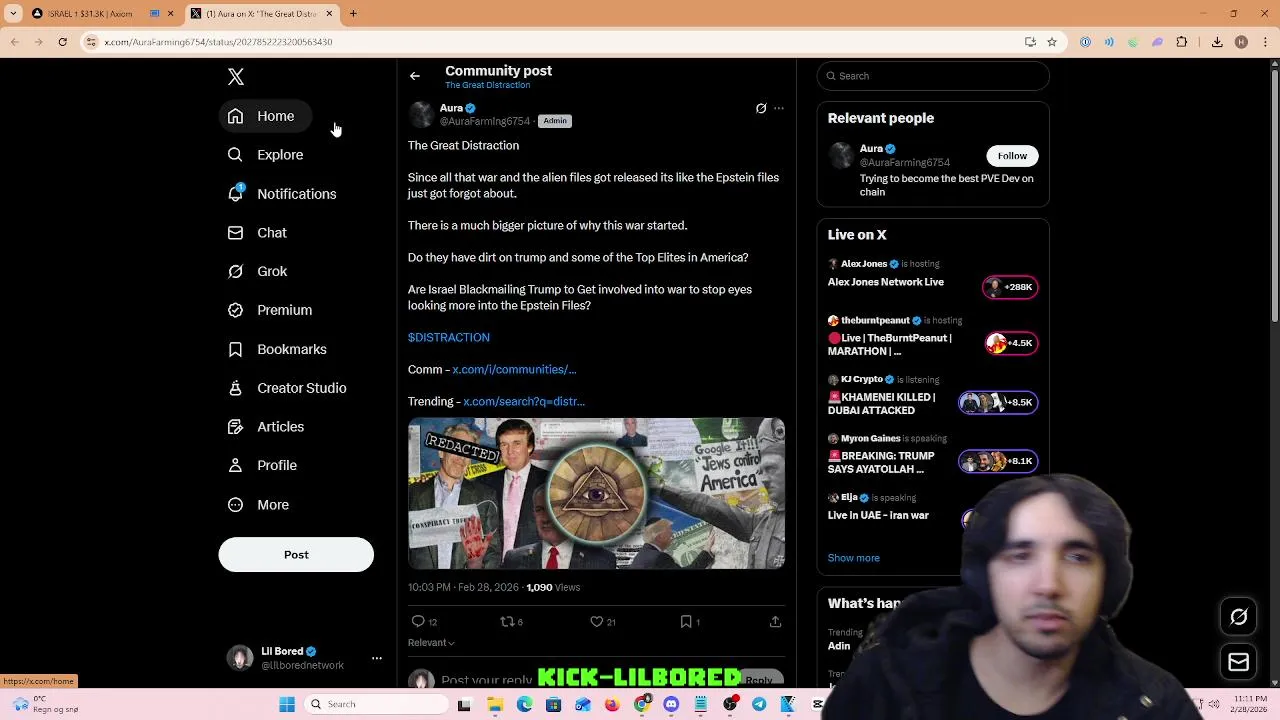Expand the Relevant replies sort dropdown
This screenshot has width=1280, height=720.
tap(431, 643)
